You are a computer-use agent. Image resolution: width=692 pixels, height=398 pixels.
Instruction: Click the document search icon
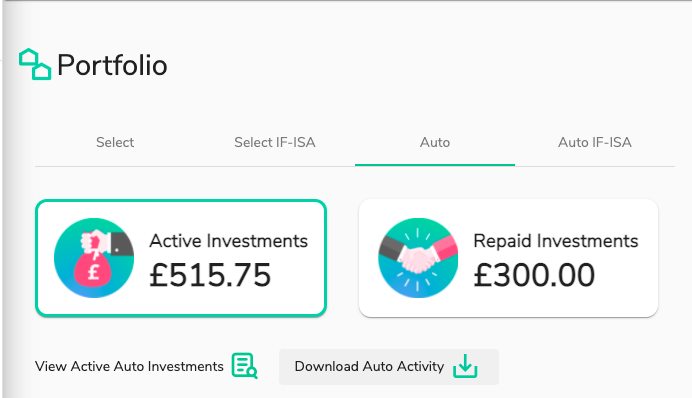click(244, 366)
